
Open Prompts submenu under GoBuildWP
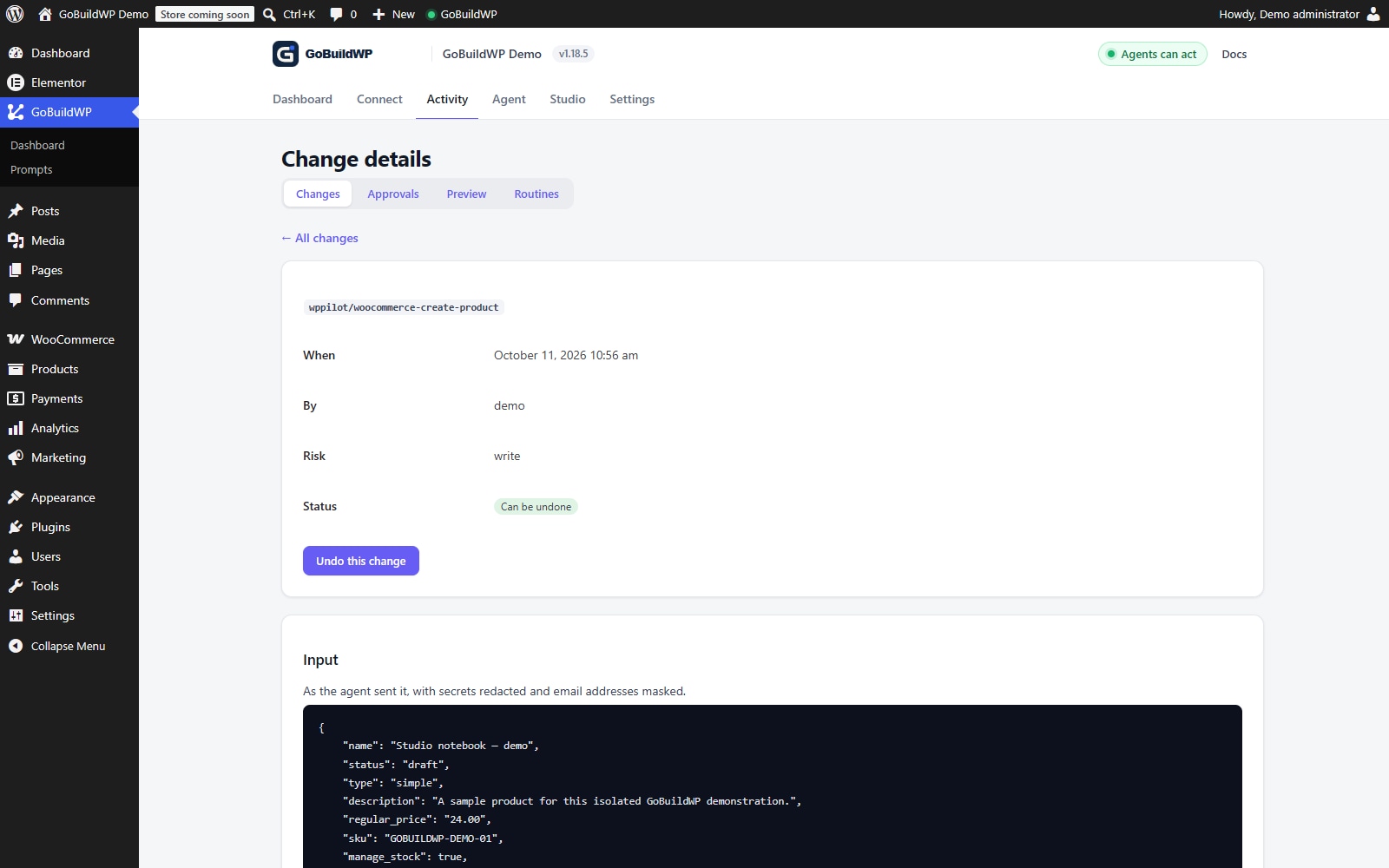[31, 169]
